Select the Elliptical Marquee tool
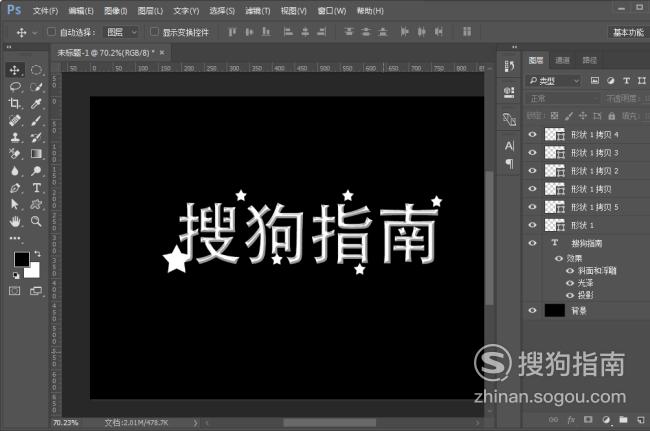 pyautogui.click(x=36, y=70)
